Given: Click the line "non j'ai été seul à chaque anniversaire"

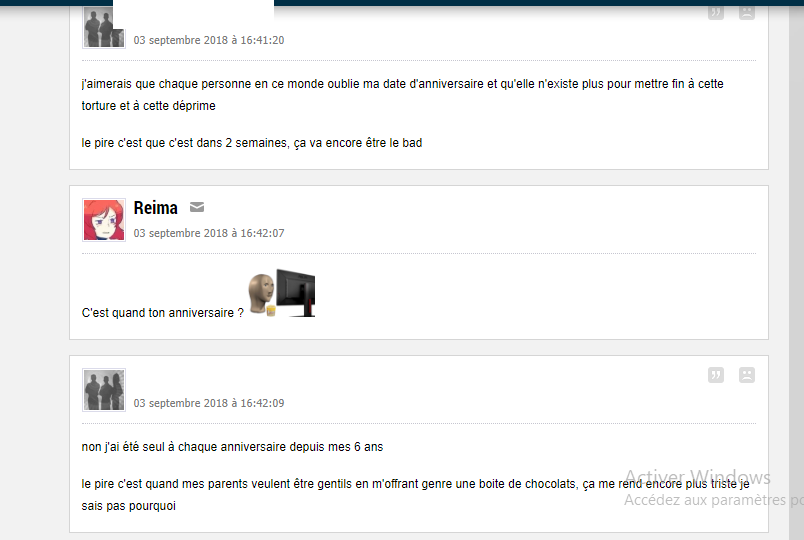Looking at the screenshot, I should [232, 447].
